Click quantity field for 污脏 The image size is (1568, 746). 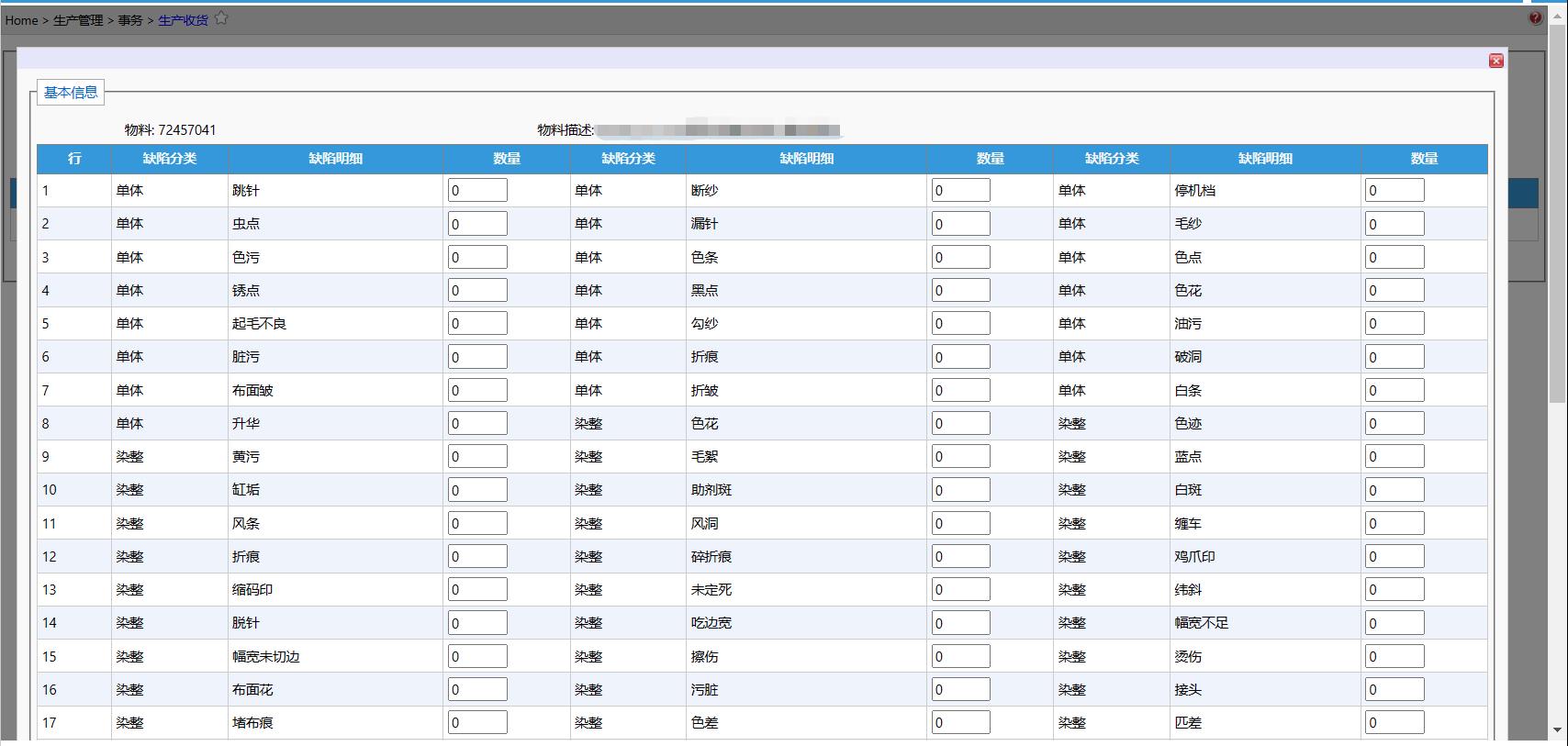click(x=961, y=689)
